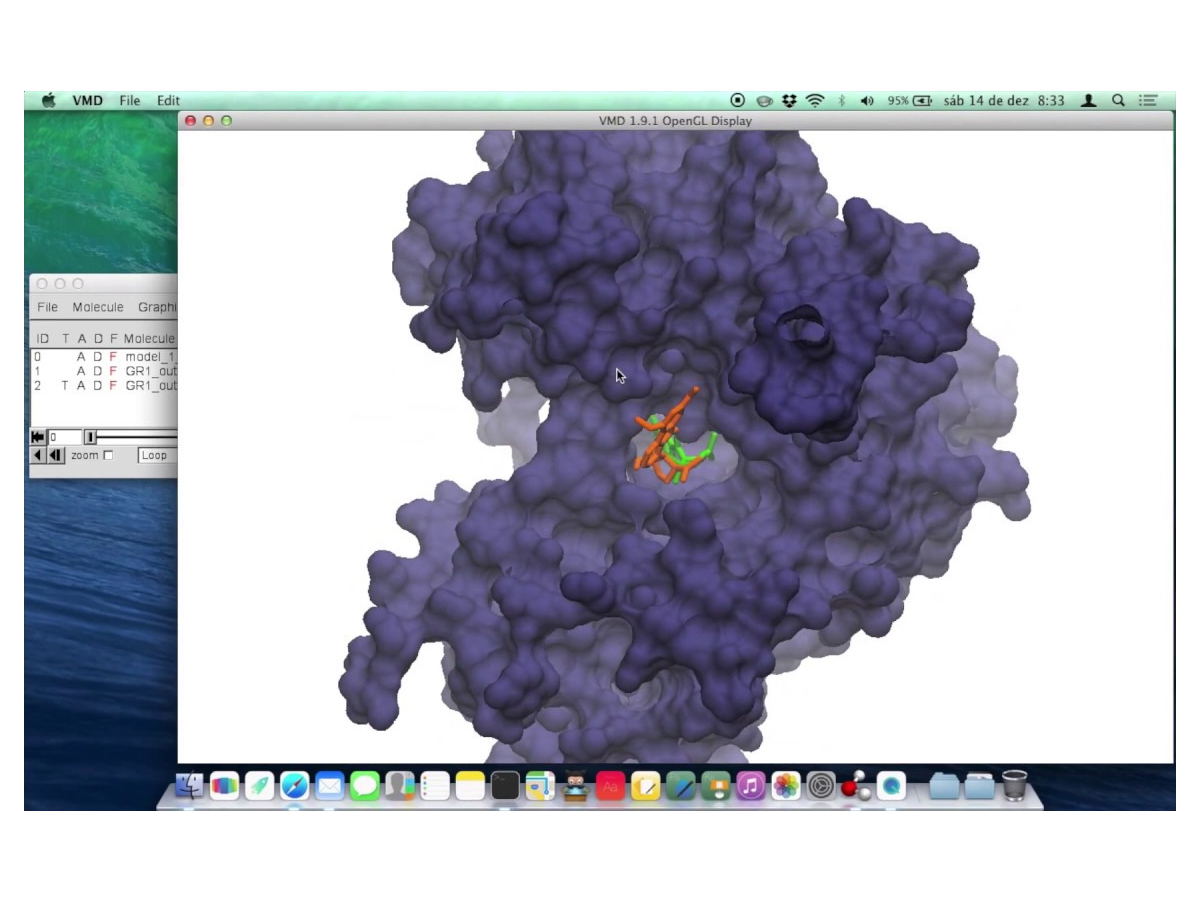Open the Loop animation style dropdown
The width and height of the screenshot is (1200, 900).
tap(156, 456)
